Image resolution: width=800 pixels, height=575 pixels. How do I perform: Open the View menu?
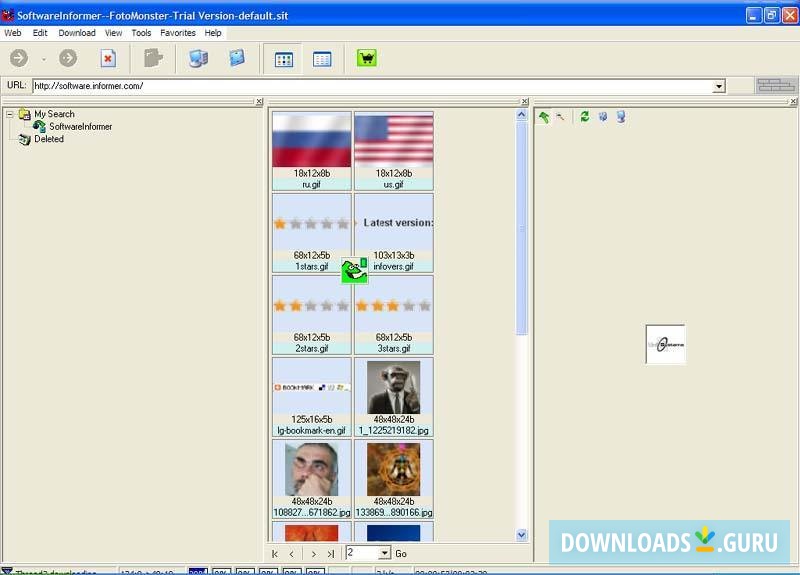click(113, 33)
